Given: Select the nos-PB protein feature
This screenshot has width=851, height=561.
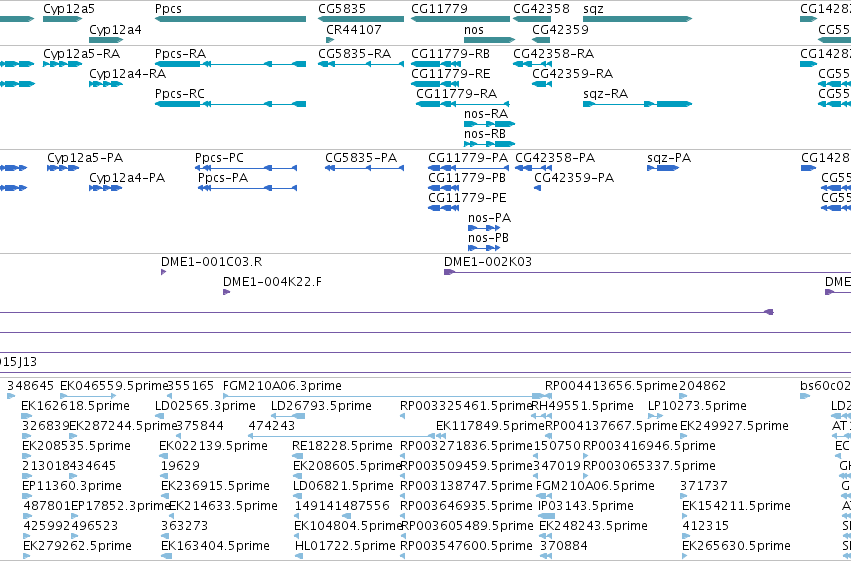Looking at the screenshot, I should pos(484,248).
